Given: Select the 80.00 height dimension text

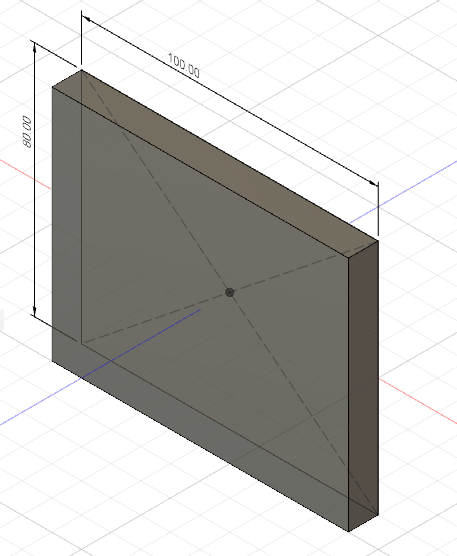Looking at the screenshot, I should click(x=27, y=132).
